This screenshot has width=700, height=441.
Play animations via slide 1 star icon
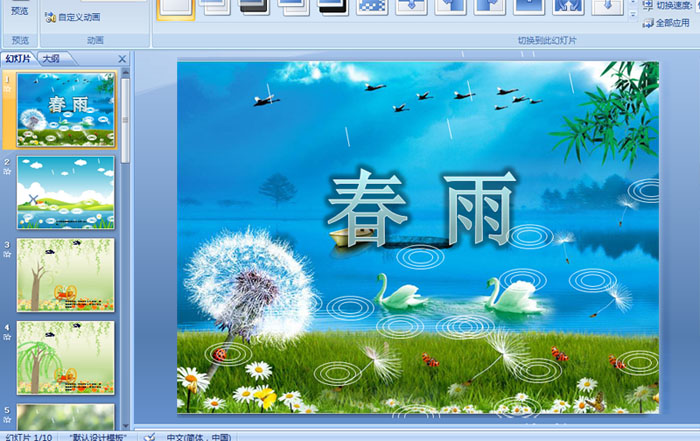pos(7,89)
